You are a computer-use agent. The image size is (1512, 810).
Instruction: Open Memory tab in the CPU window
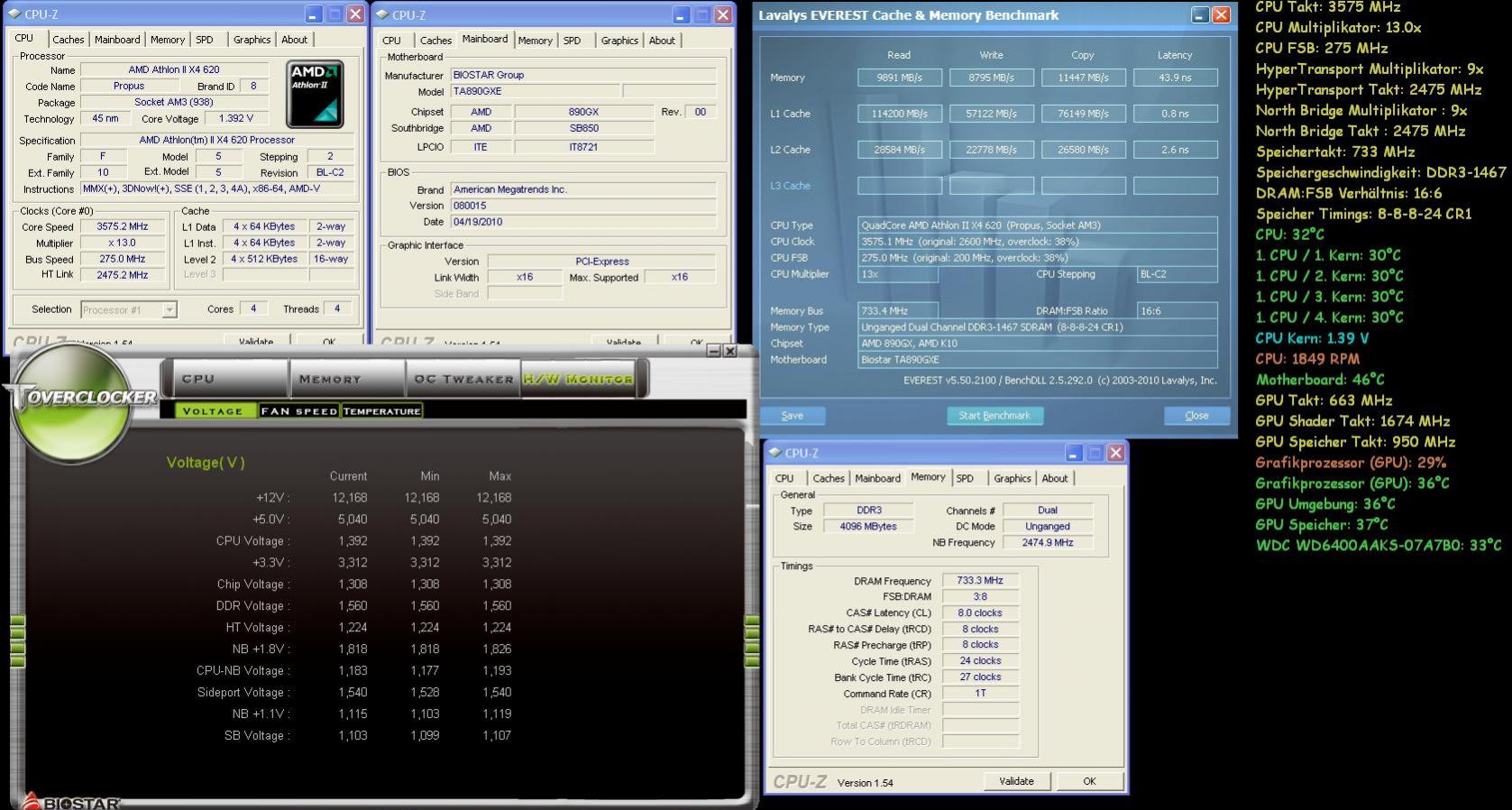(168, 40)
